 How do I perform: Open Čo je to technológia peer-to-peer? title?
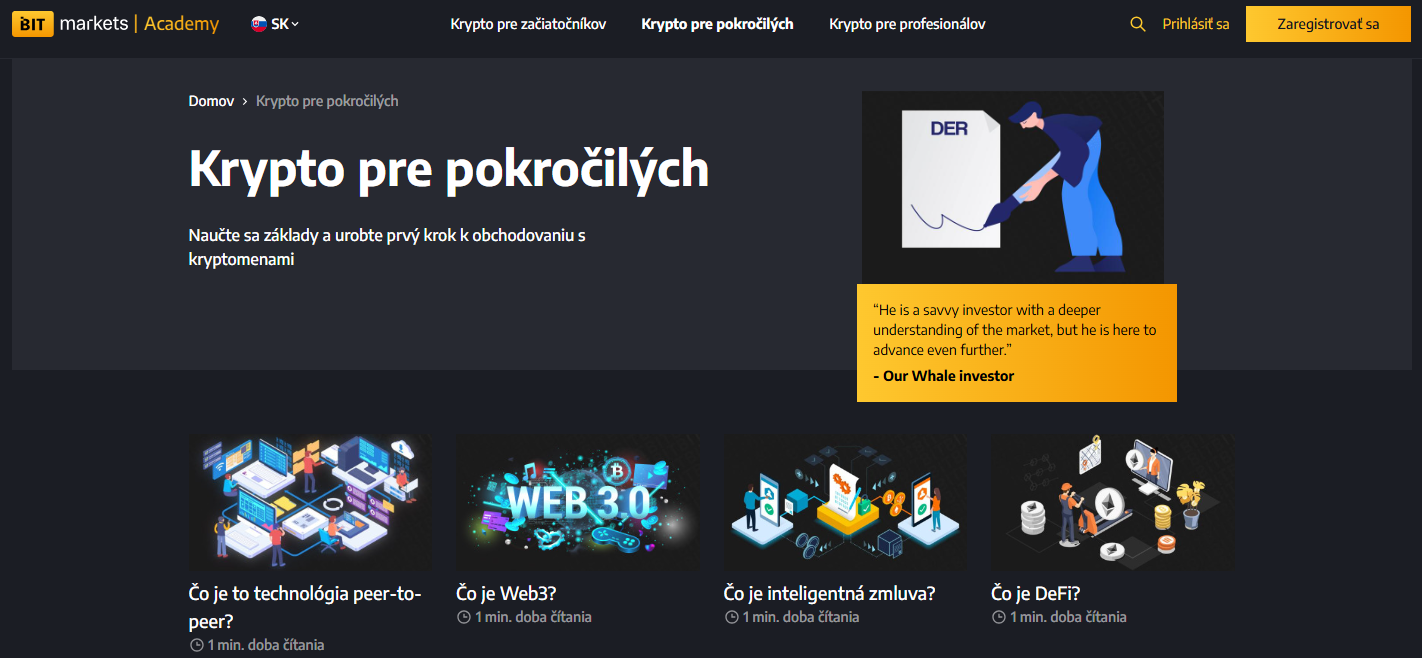click(305, 607)
